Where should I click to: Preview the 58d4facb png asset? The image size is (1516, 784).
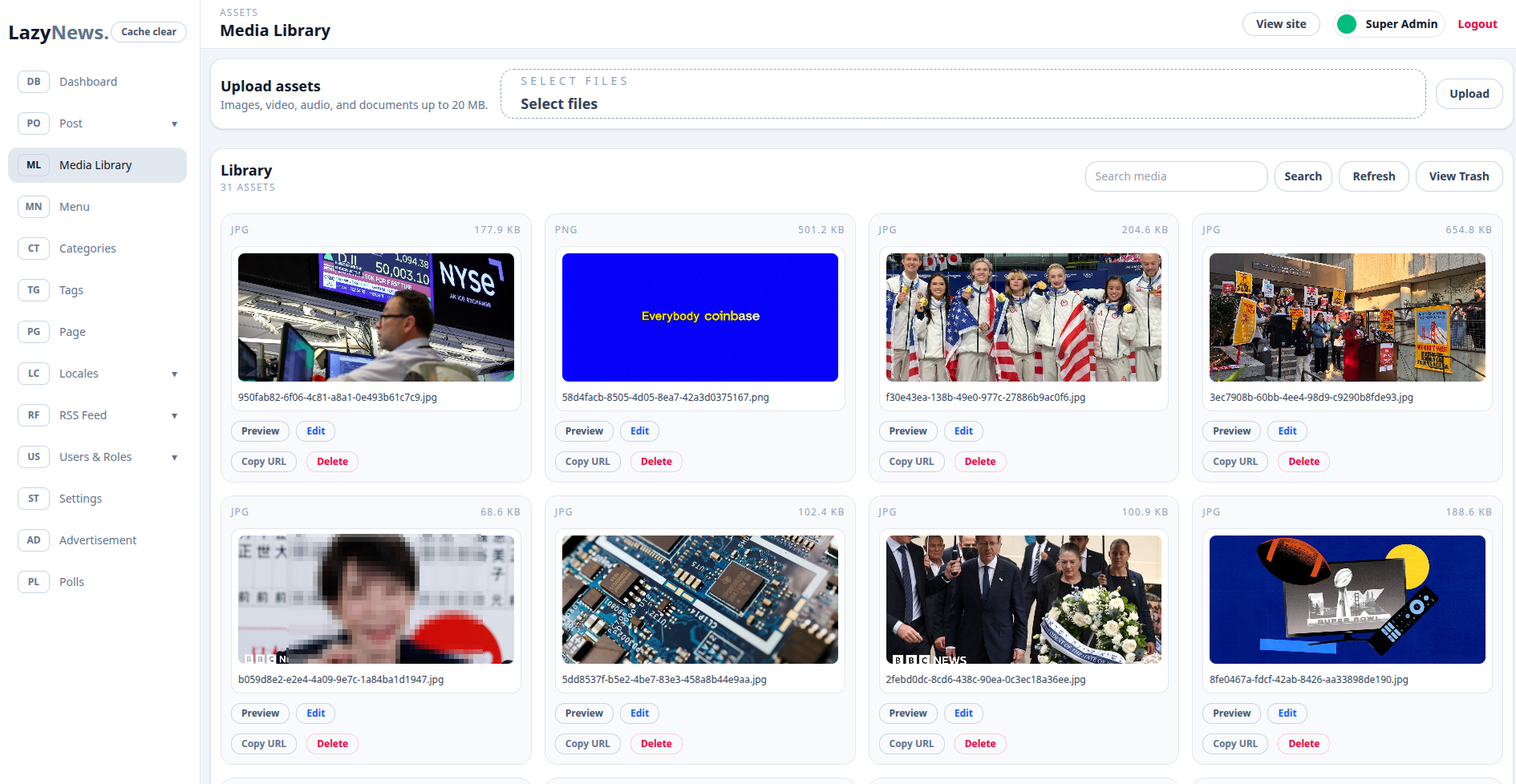pyautogui.click(x=584, y=431)
